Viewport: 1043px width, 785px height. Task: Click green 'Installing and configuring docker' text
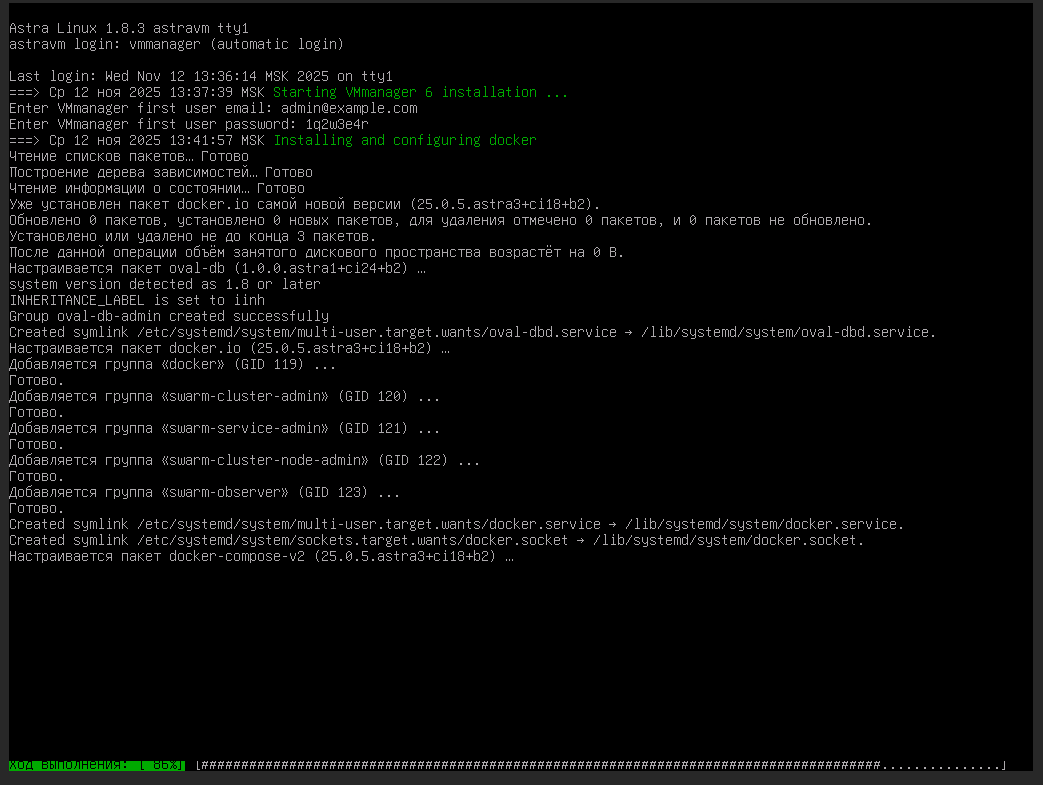tap(404, 140)
